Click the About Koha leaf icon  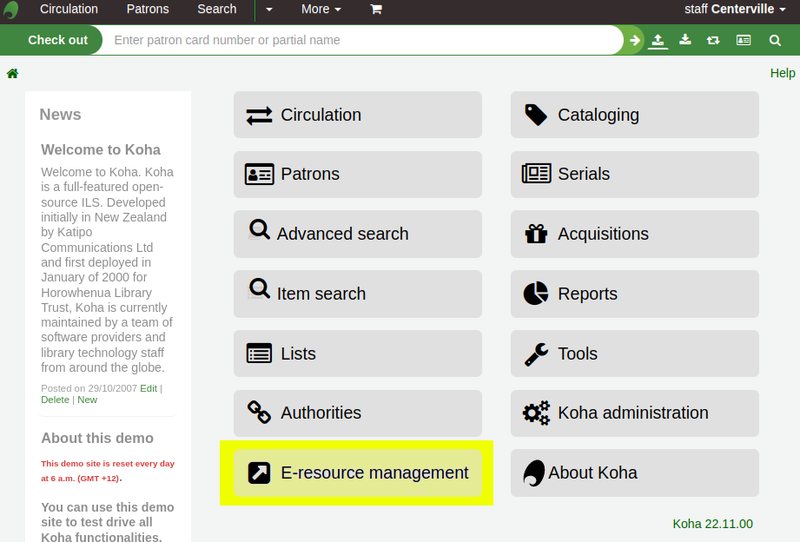(534, 473)
